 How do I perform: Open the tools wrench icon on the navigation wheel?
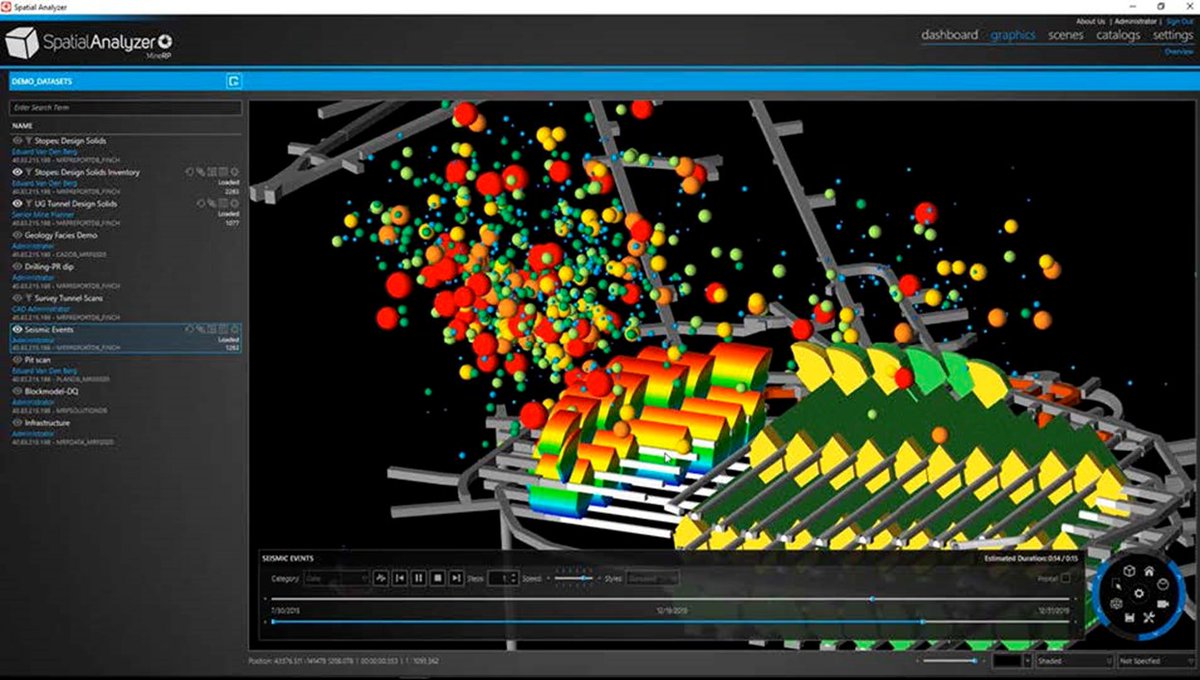pos(1149,617)
